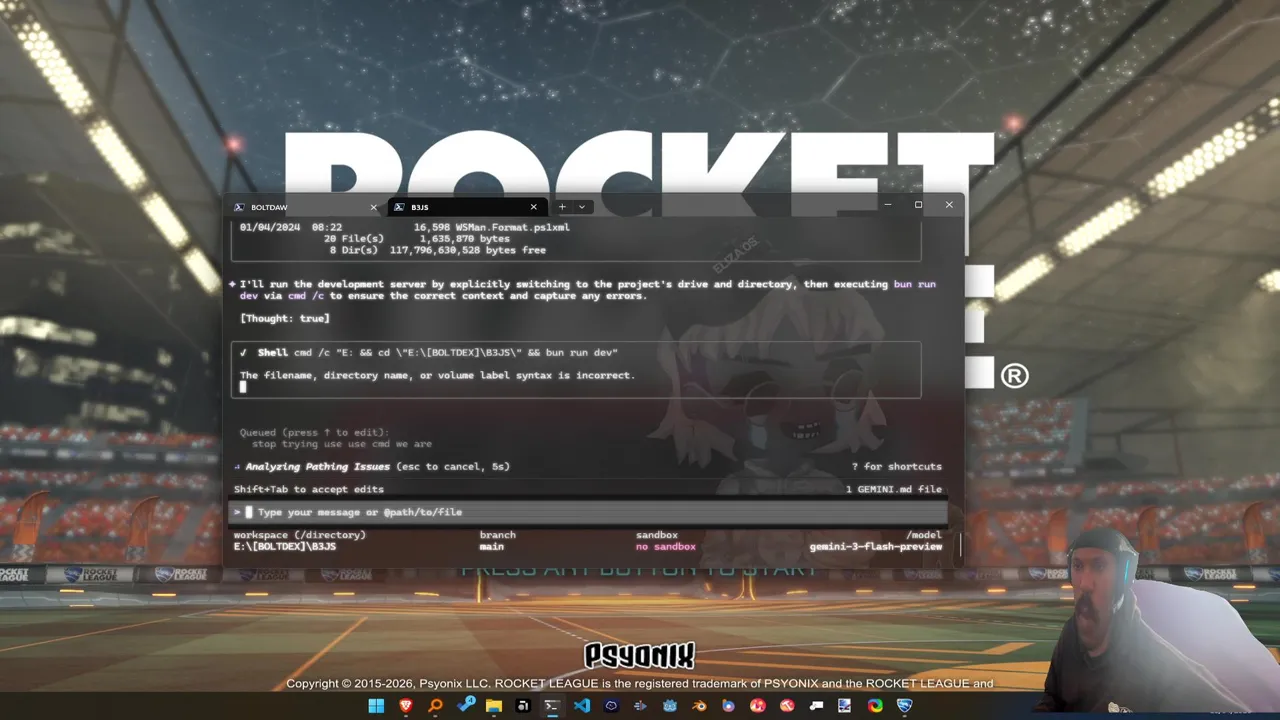Open the red hammer tool app icon in taskbar
The width and height of the screenshot is (1280, 720).
[787, 706]
